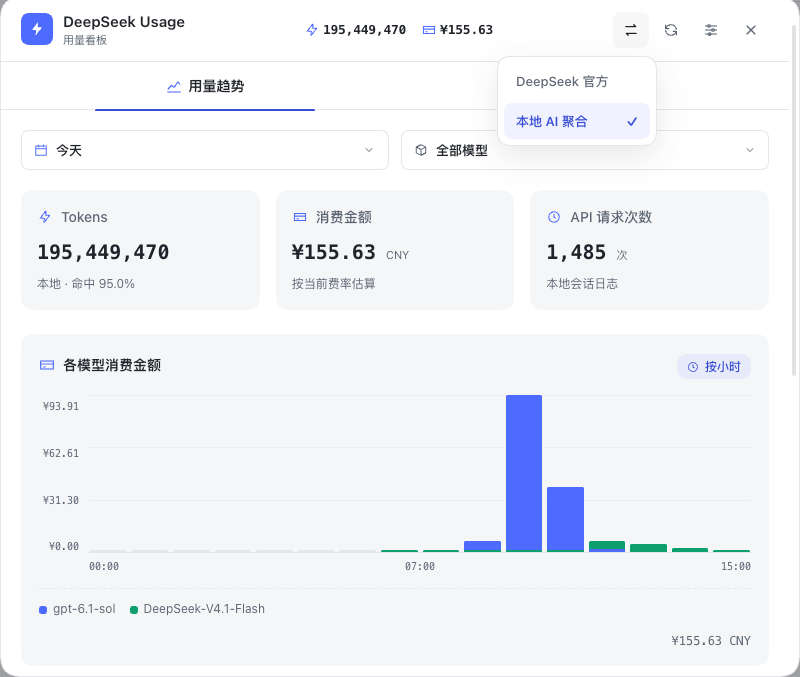Click the green DeepSeek-V4.1-Flash legend swatch
Image resolution: width=800 pixels, height=677 pixels.
[134, 610]
